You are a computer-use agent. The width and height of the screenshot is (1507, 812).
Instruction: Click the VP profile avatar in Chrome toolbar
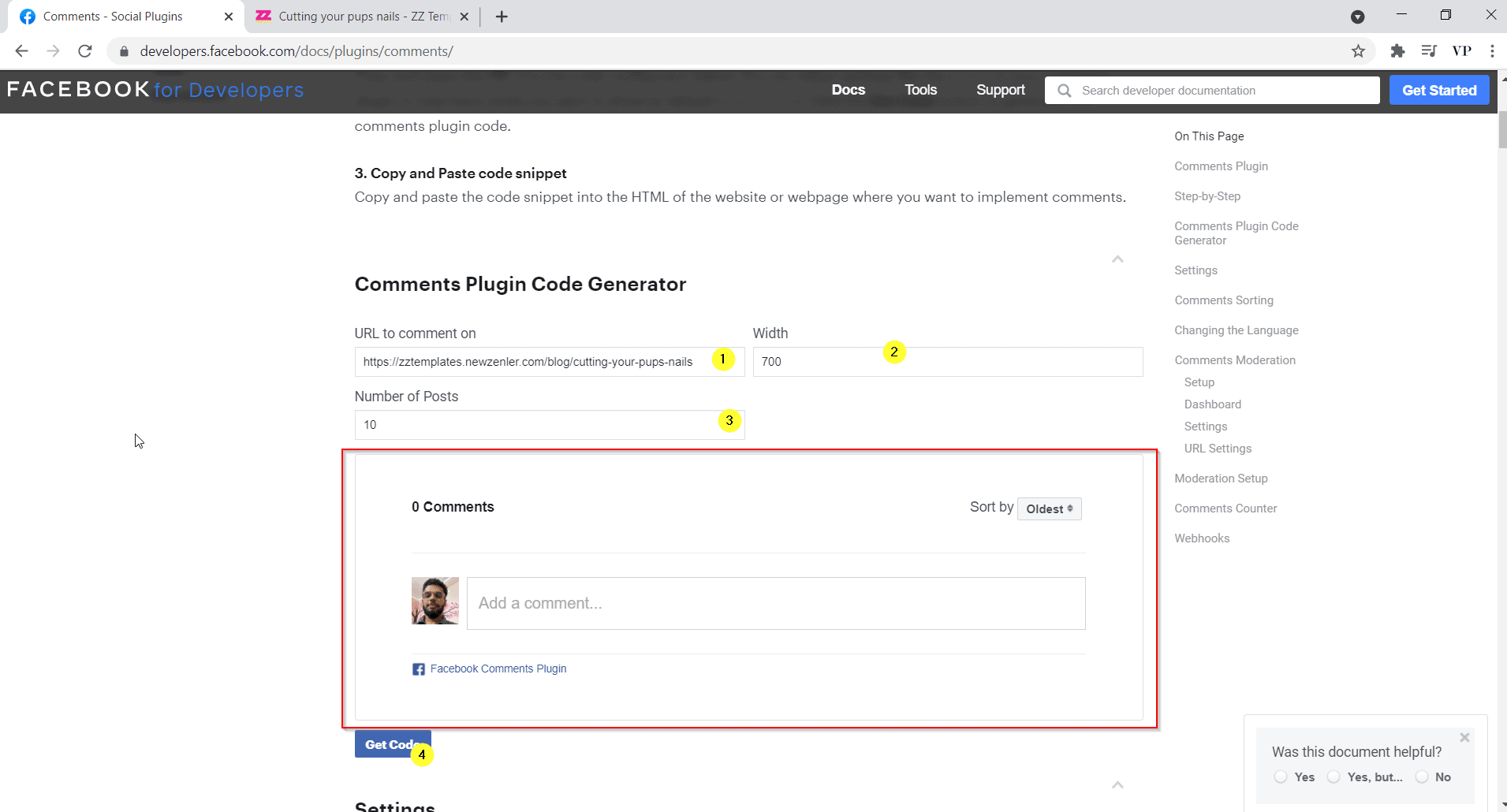pos(1462,50)
